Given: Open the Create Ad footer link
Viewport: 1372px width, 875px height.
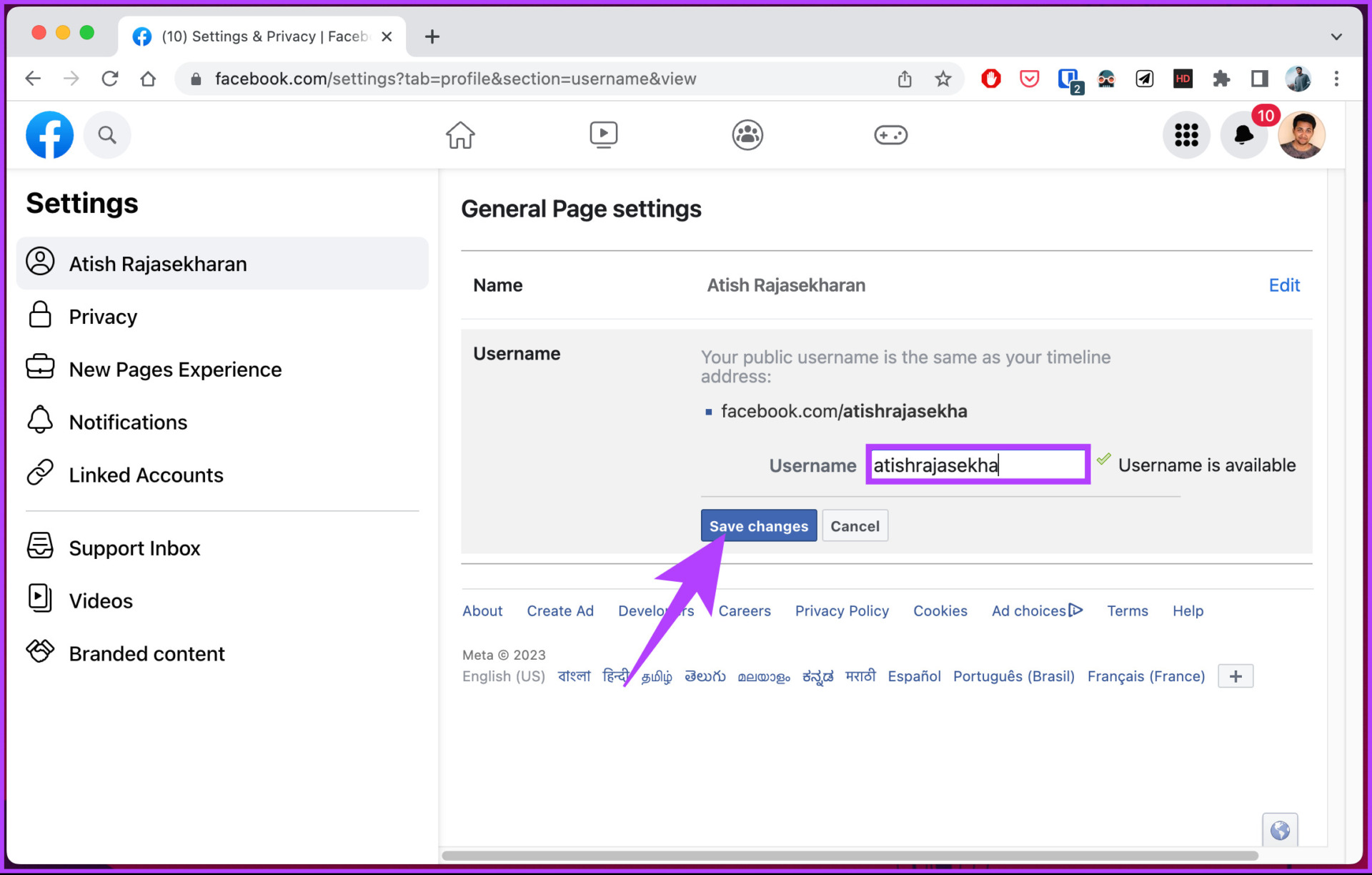Looking at the screenshot, I should pos(560,610).
